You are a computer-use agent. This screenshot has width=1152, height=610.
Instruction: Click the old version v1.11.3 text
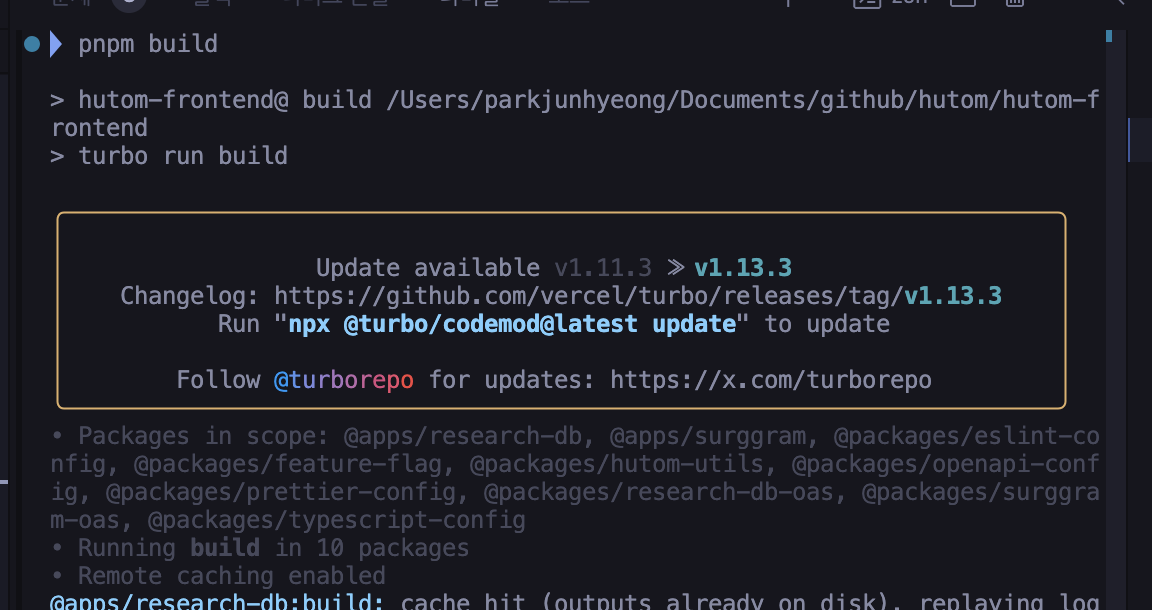tap(603, 268)
